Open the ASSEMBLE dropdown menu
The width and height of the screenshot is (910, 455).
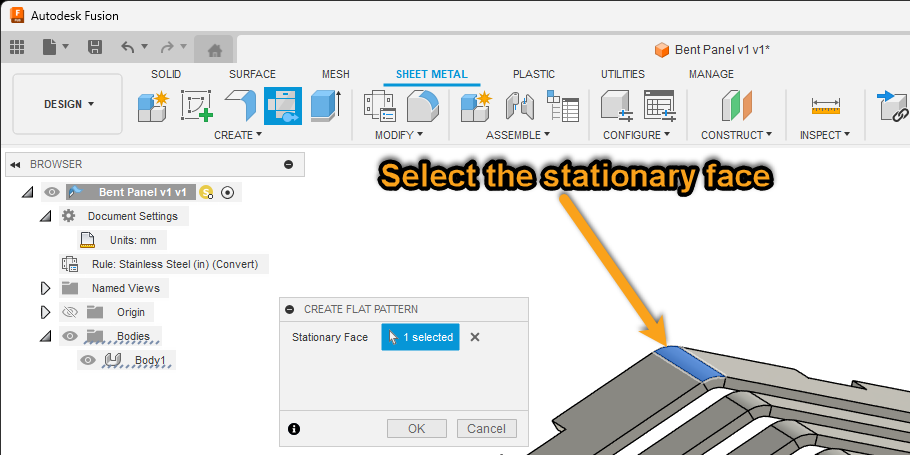coord(518,135)
